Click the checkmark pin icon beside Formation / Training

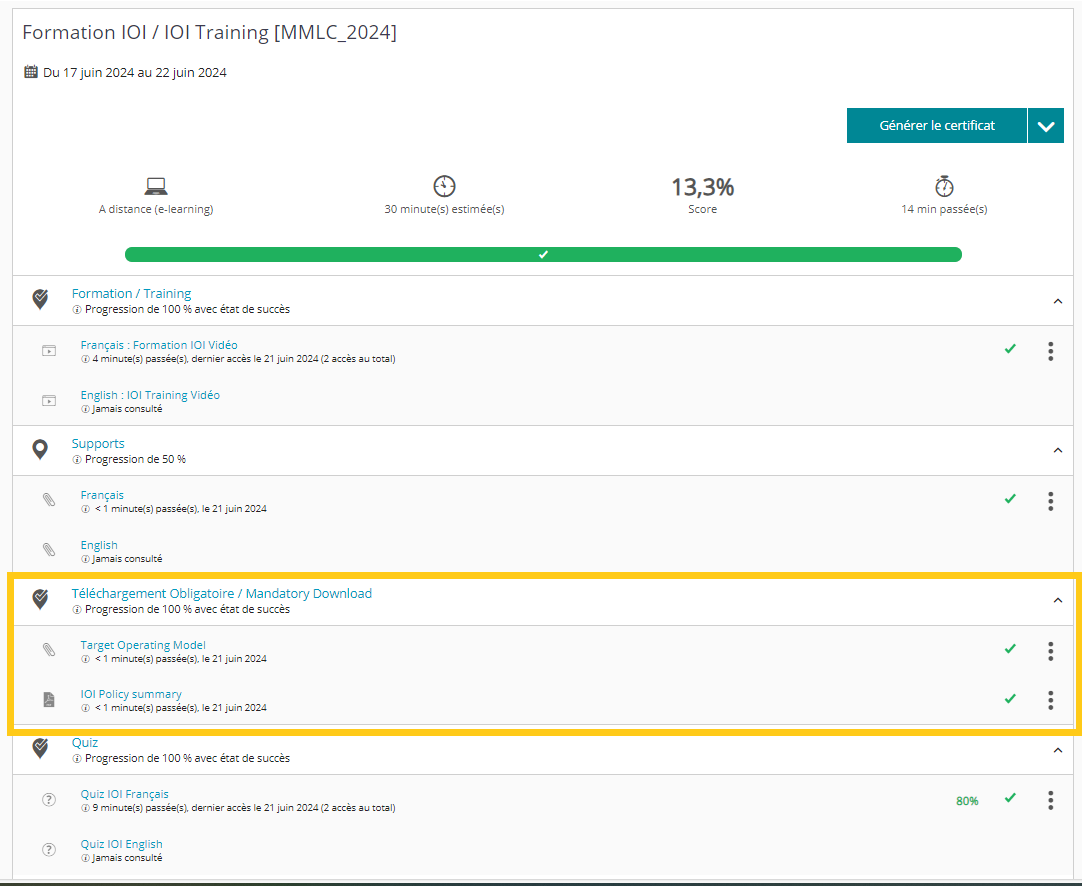click(x=41, y=299)
